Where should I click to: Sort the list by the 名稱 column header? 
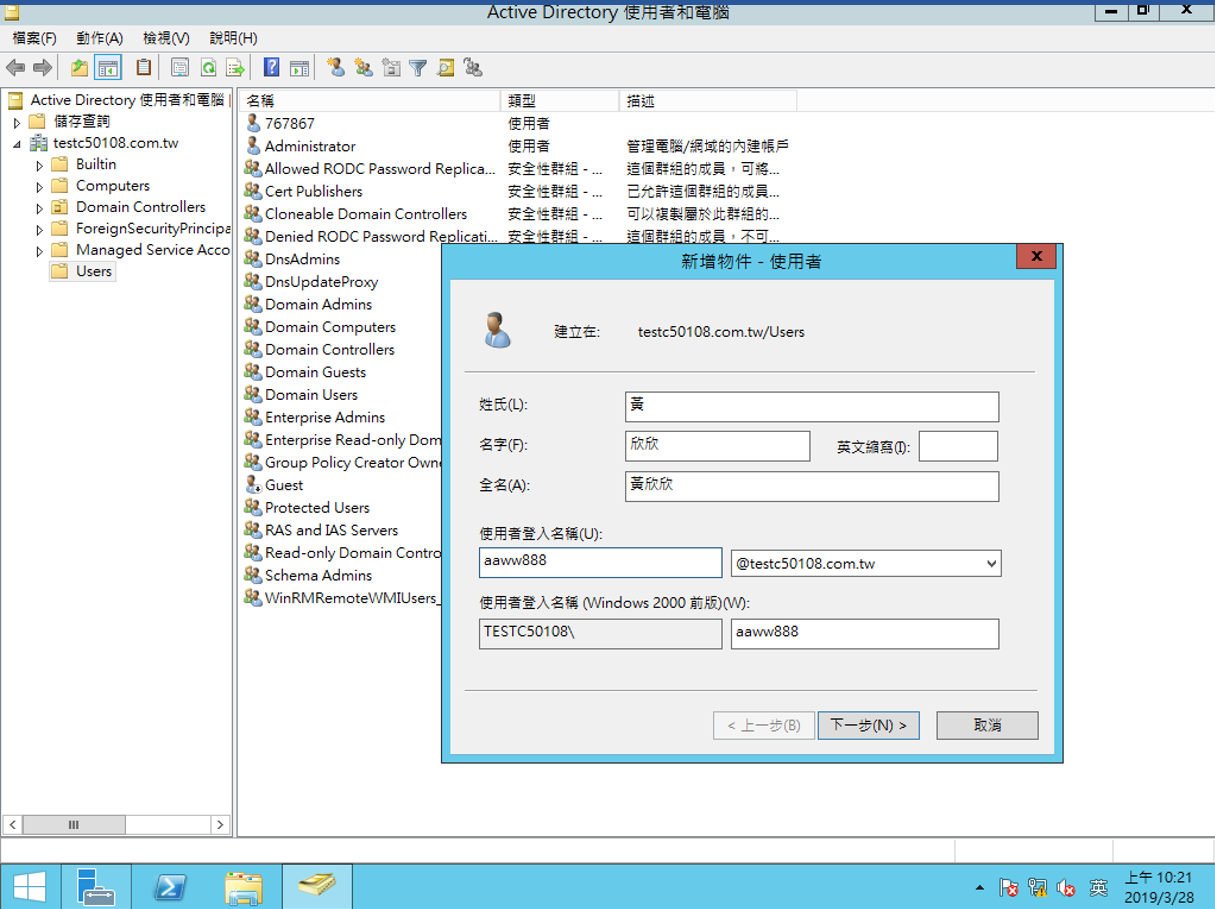pyautogui.click(x=369, y=101)
